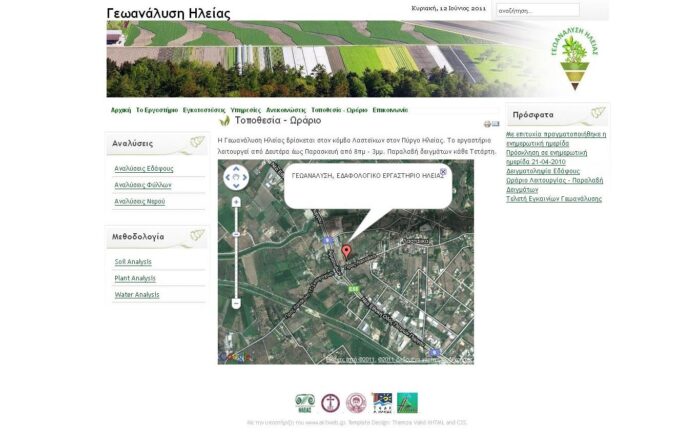Click the footer credits text line

[x=356, y=422]
